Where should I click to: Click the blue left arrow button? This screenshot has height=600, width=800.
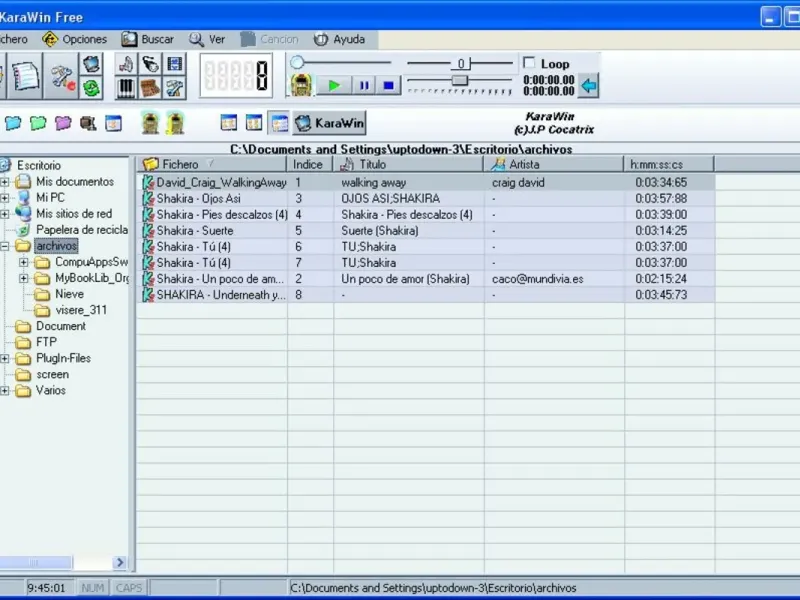[589, 85]
